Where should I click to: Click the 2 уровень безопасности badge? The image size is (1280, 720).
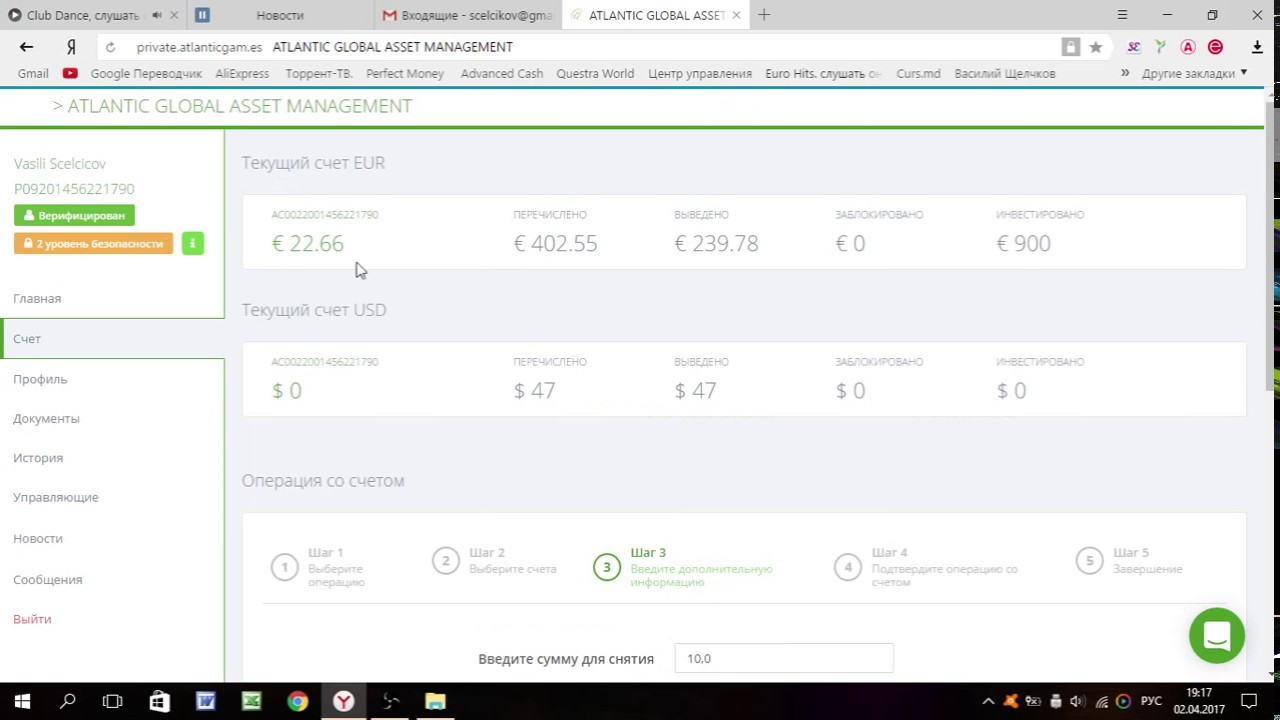93,243
